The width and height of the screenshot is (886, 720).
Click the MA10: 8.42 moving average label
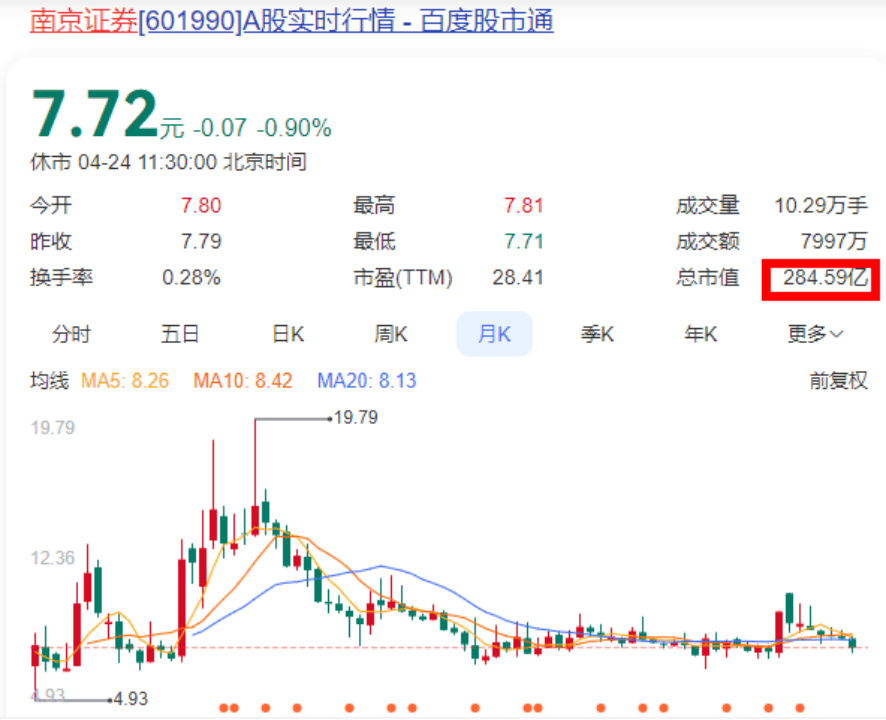(242, 380)
